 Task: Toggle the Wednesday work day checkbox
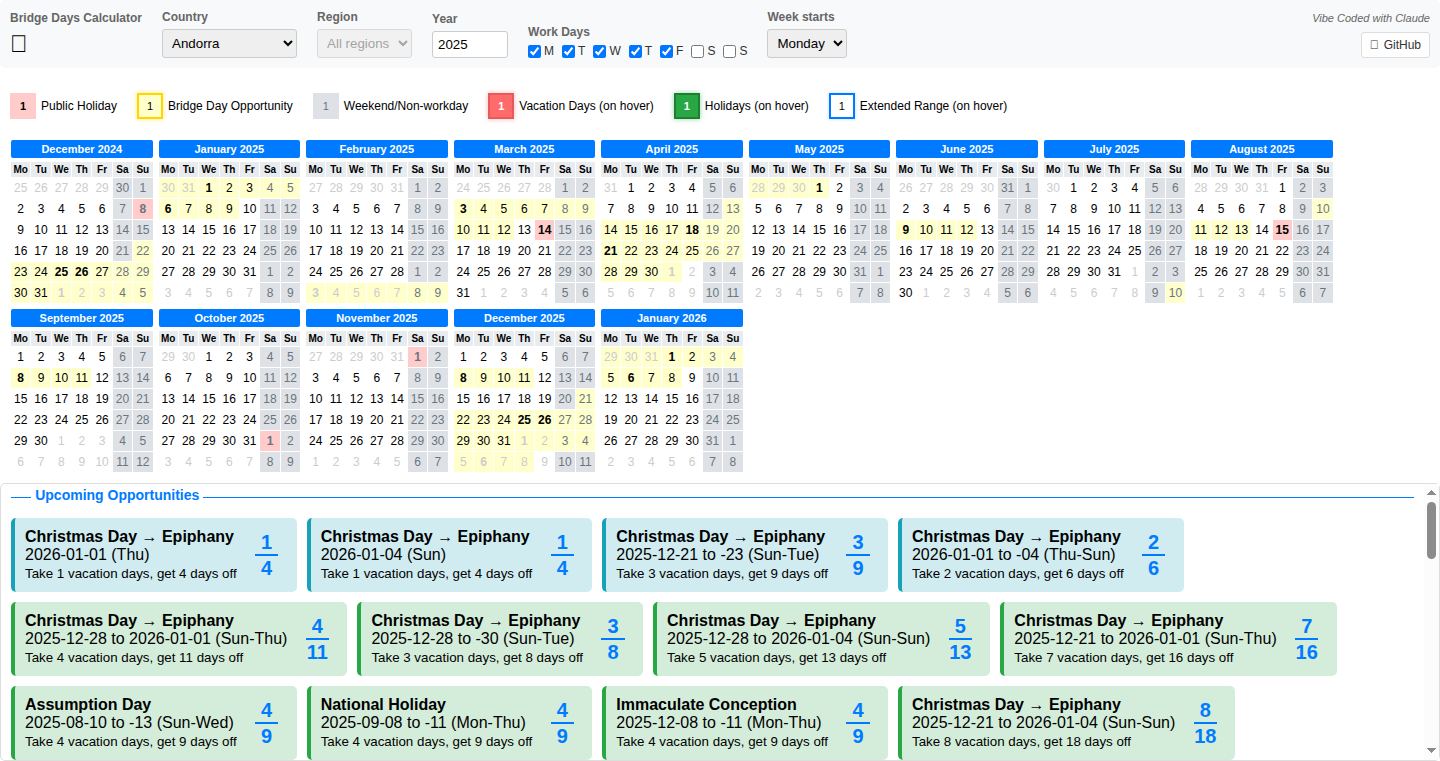[599, 51]
